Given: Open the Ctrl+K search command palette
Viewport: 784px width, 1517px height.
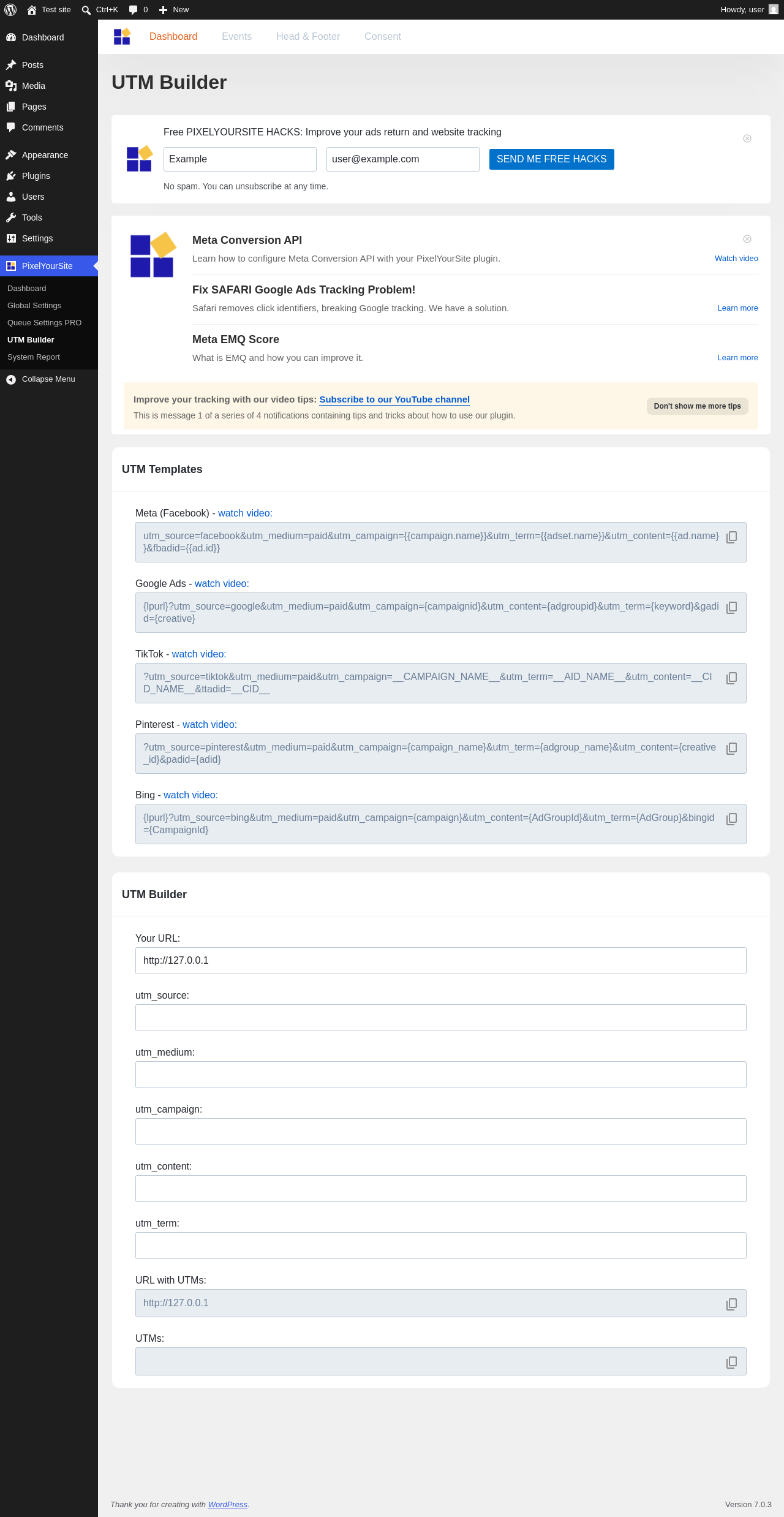Looking at the screenshot, I should coord(100,10).
